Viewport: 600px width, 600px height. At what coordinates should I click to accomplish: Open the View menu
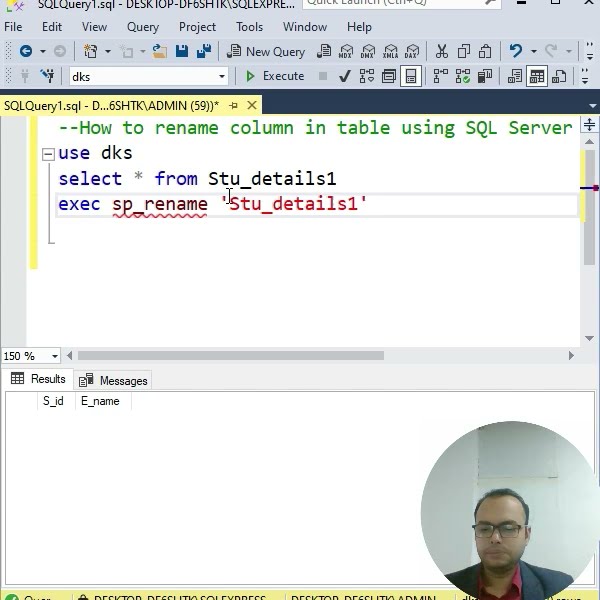point(94,27)
